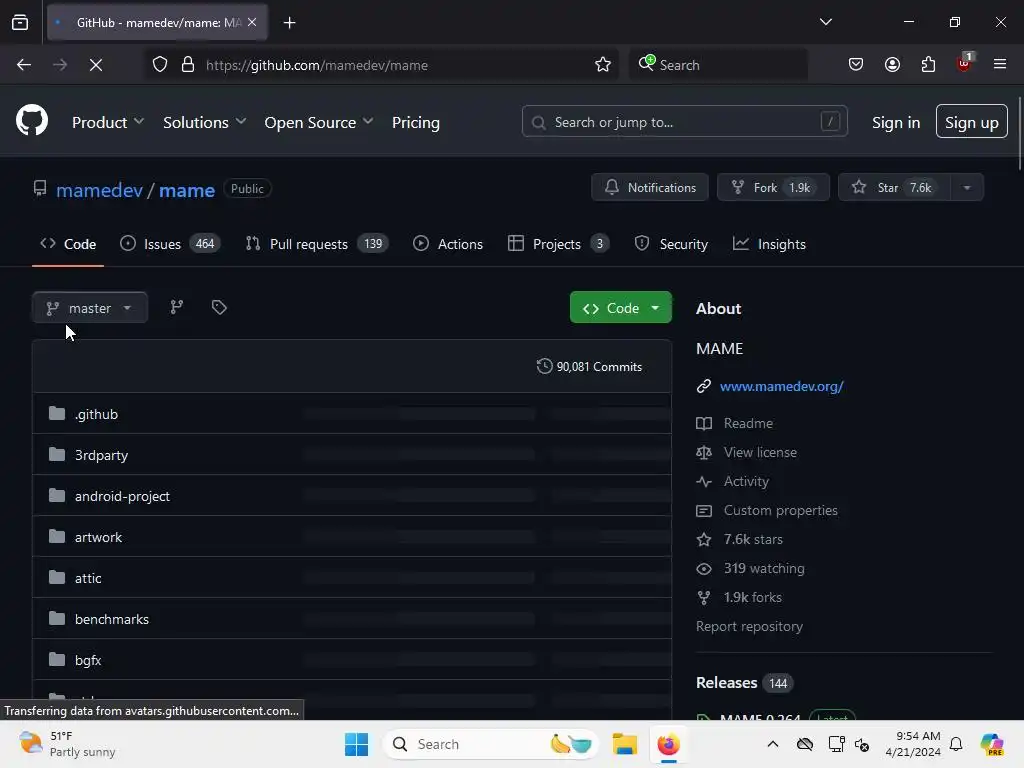Open the Issues tab
This screenshot has height=768, width=1024.
[x=170, y=244]
